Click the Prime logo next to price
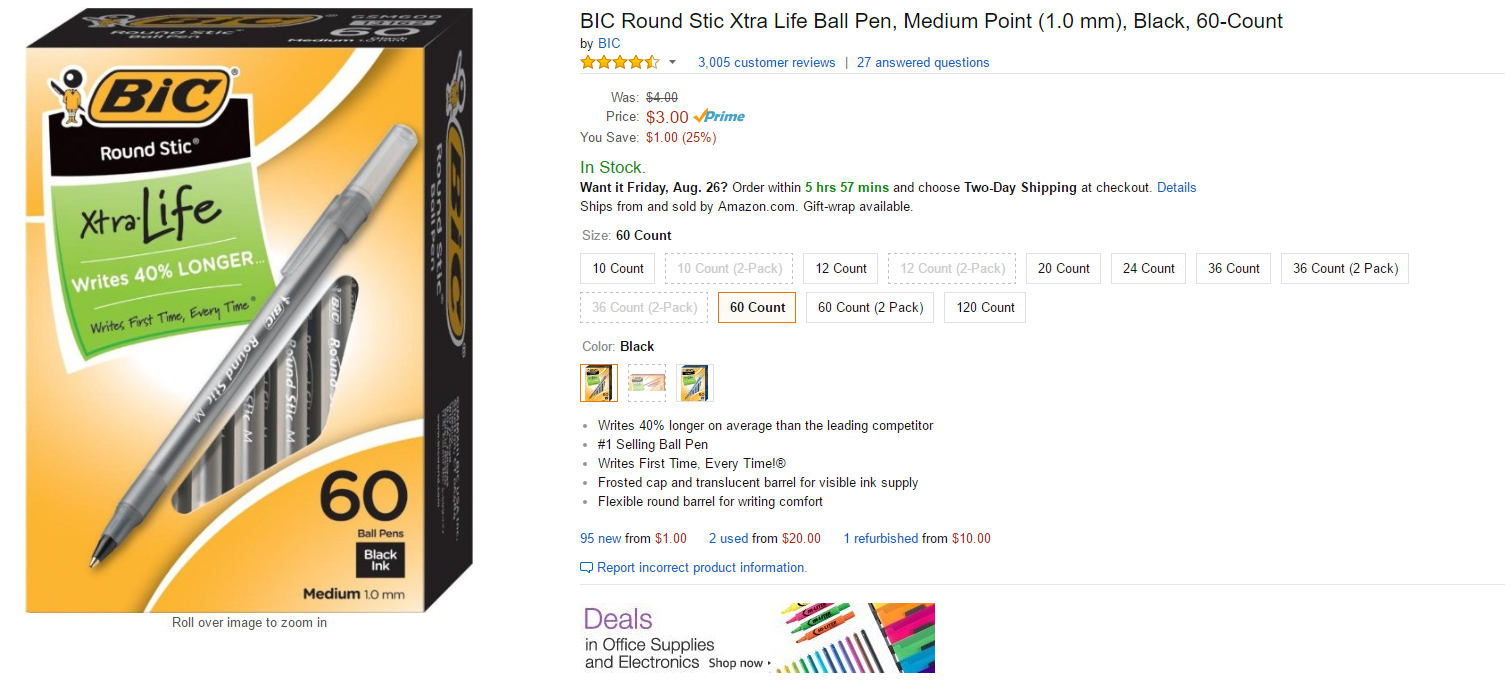Screen dimensions: 1510x688 (x=720, y=117)
